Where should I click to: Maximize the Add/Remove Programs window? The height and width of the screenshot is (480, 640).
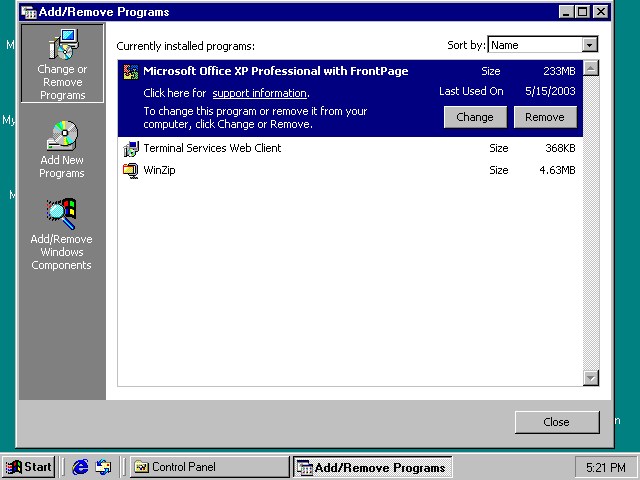coord(582,12)
